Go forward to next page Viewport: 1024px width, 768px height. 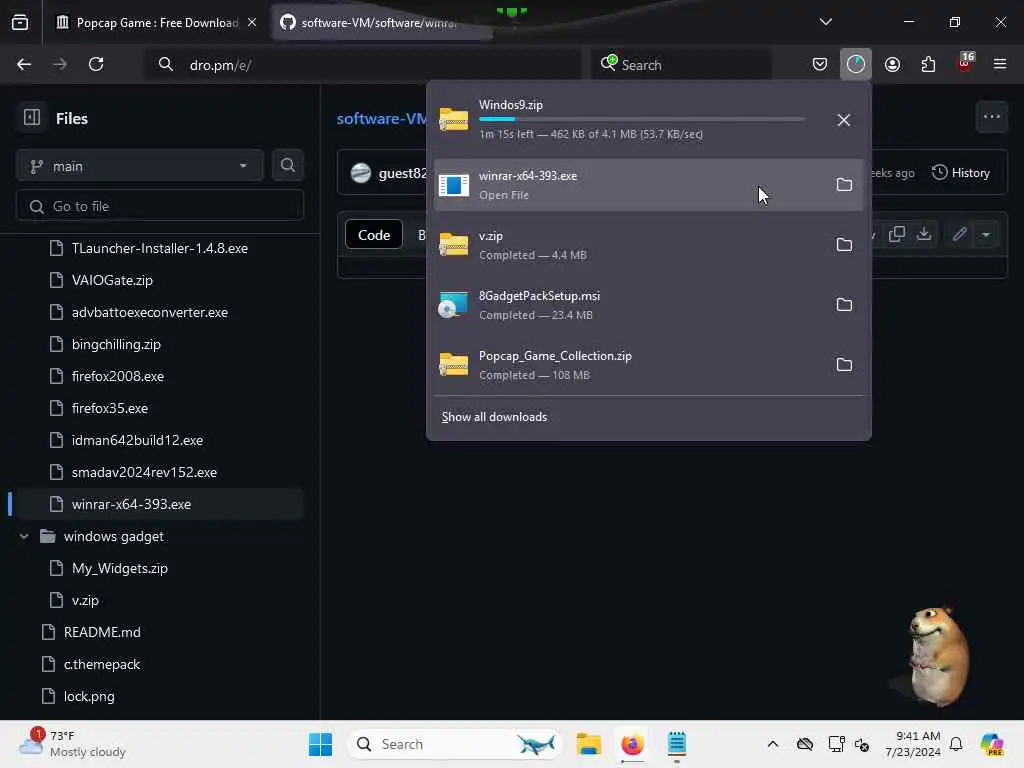click(x=60, y=64)
